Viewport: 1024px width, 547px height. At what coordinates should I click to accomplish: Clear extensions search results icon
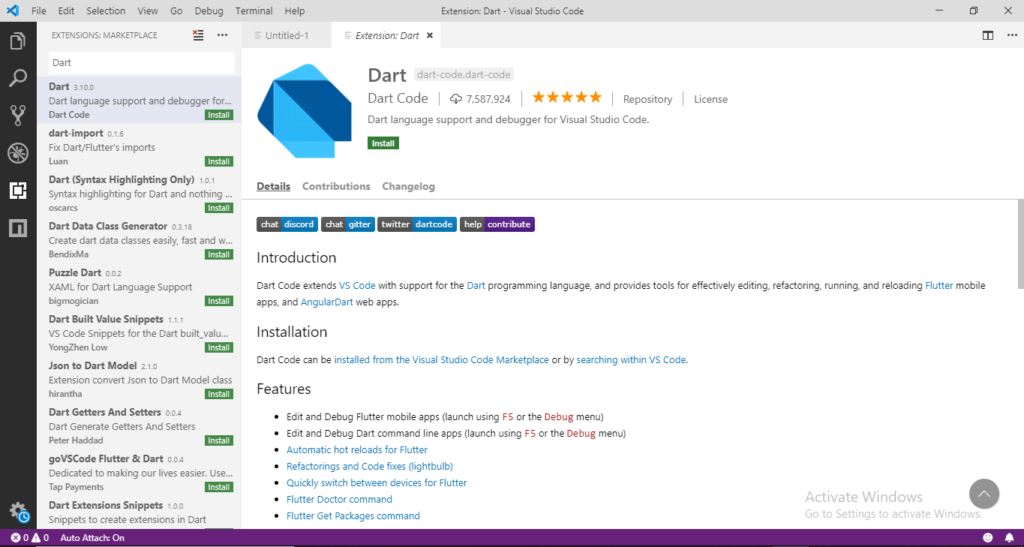(x=198, y=35)
